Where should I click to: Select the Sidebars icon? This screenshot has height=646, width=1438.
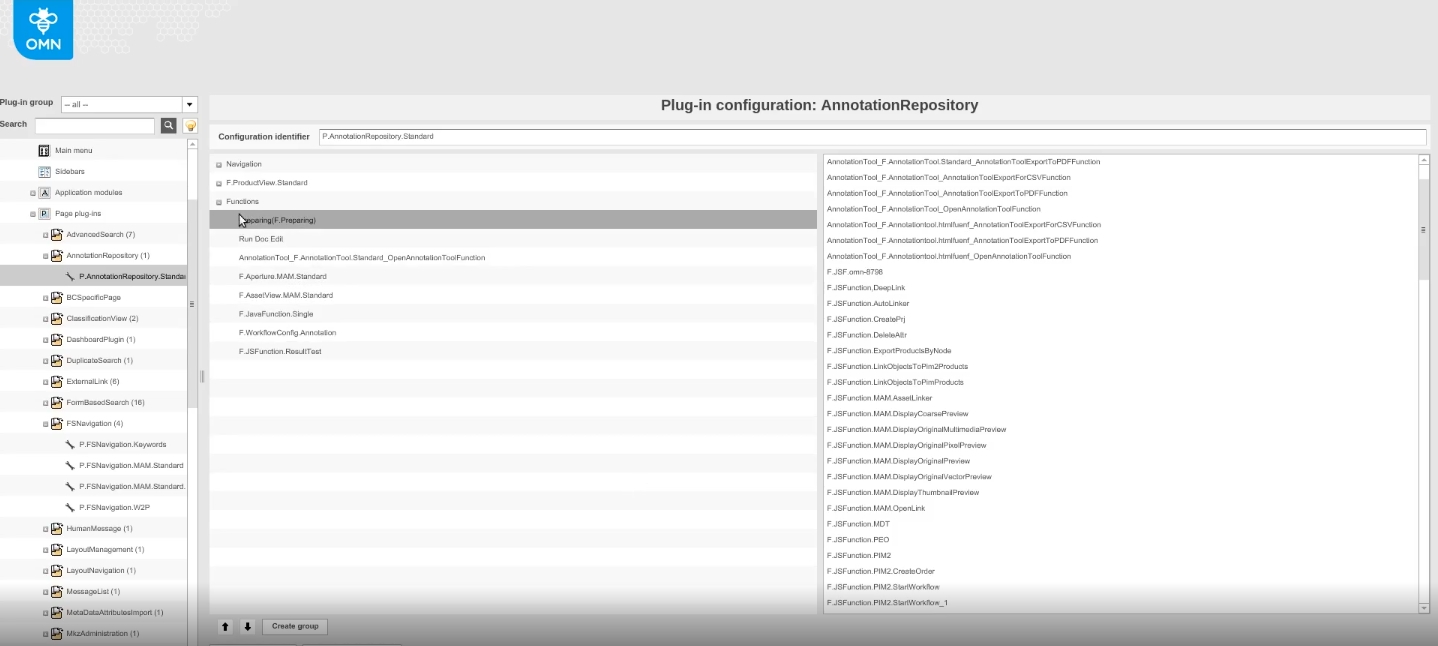(44, 172)
